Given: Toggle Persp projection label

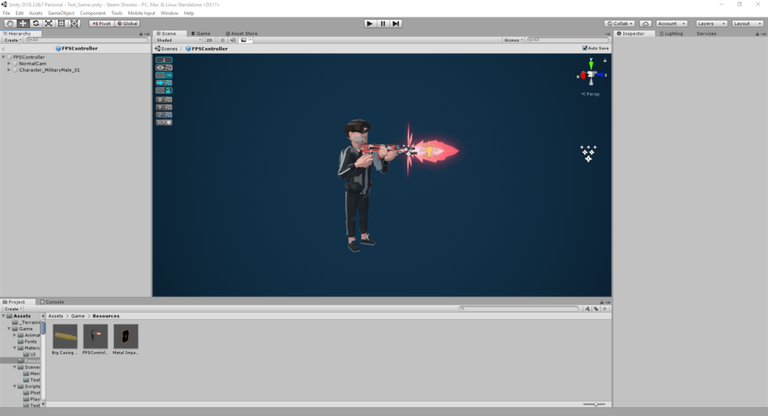Looking at the screenshot, I should click(591, 94).
